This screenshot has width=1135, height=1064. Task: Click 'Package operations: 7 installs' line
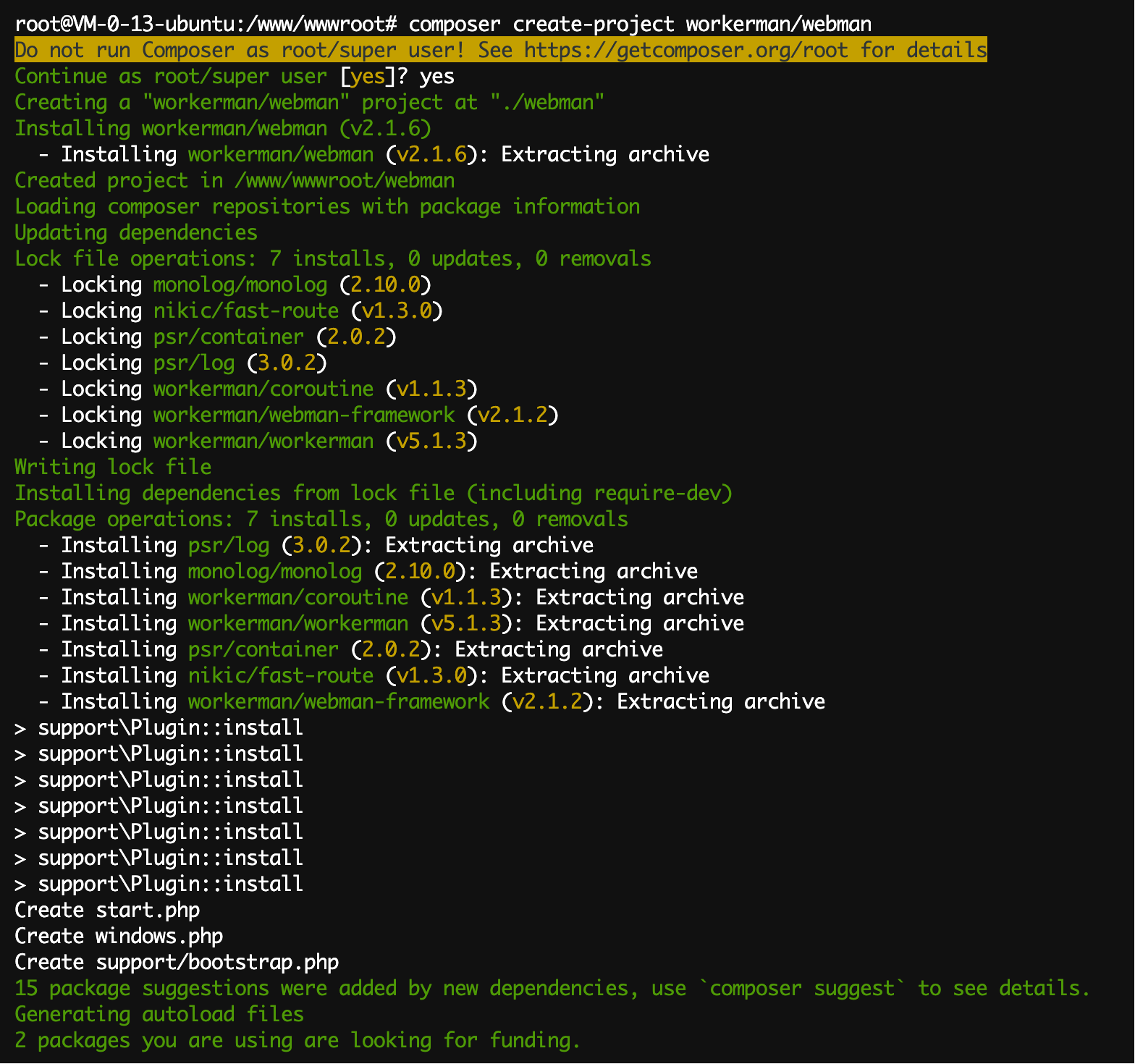pos(321,520)
